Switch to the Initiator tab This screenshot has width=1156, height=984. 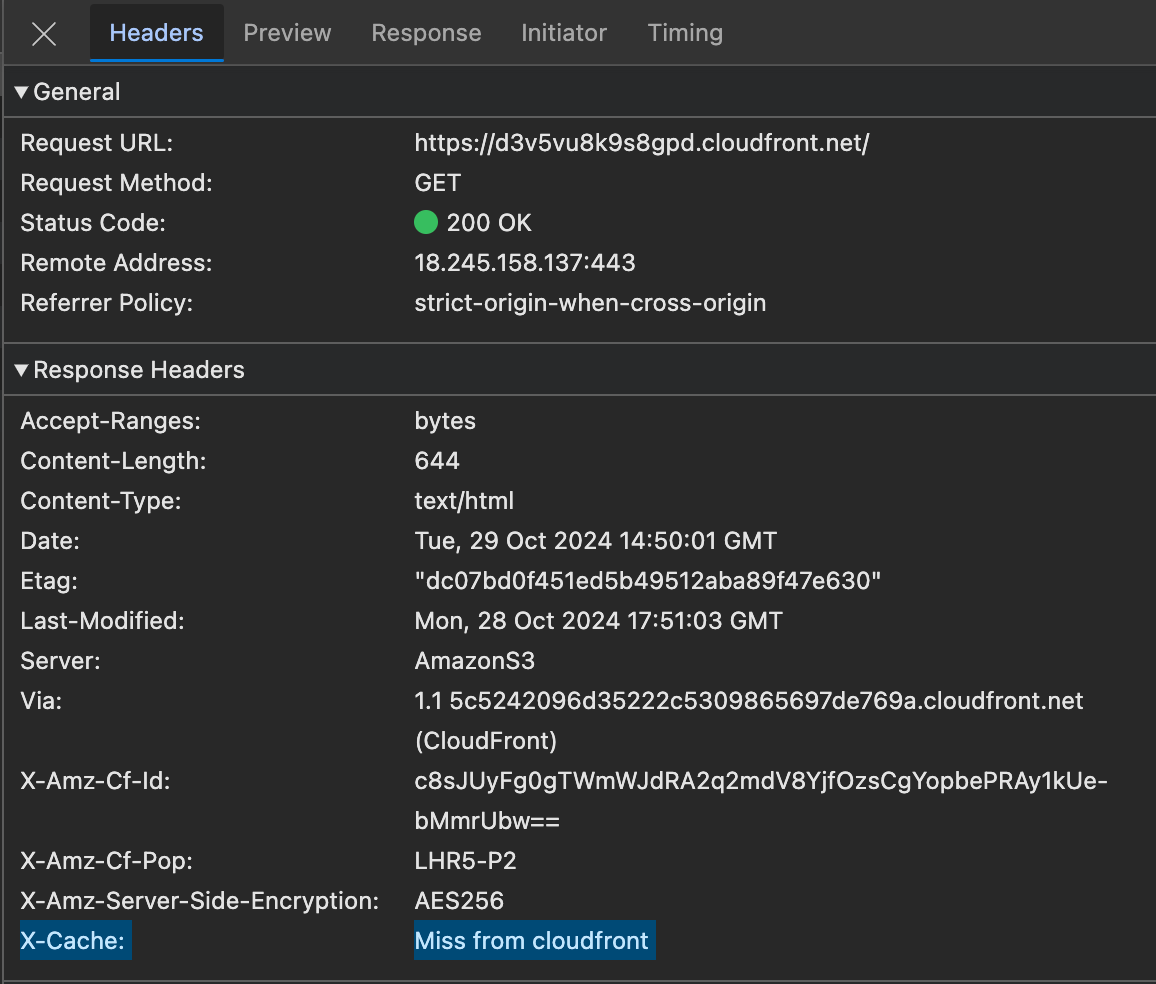click(564, 33)
